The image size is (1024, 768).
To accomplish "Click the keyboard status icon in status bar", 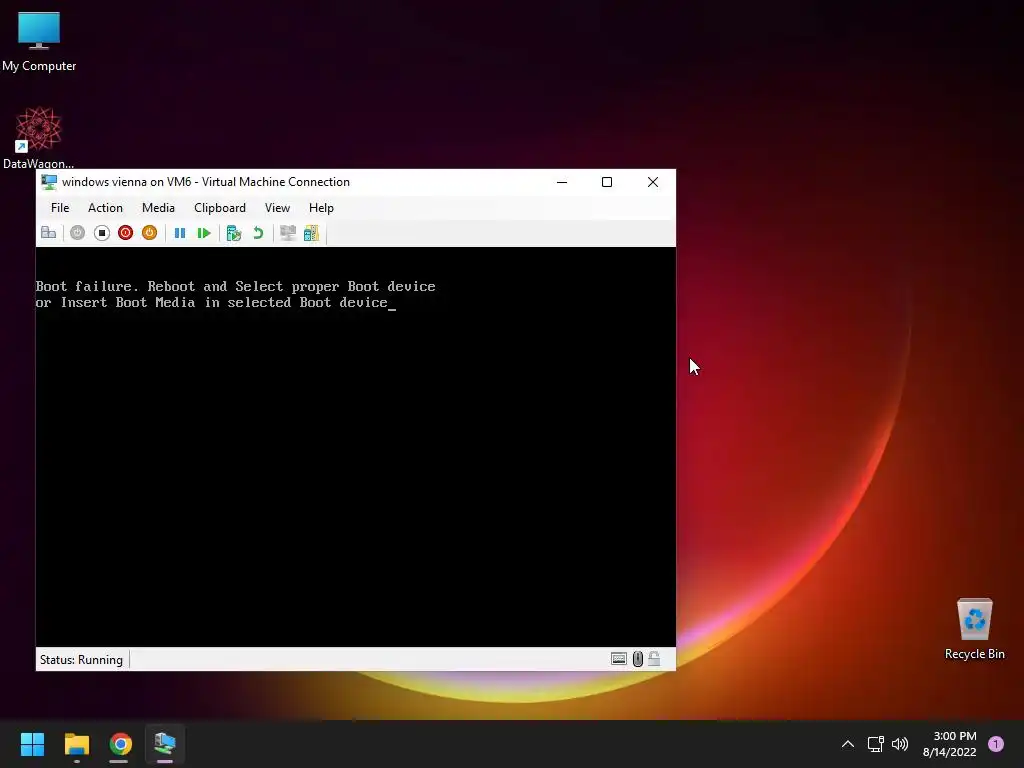I will tap(618, 659).
